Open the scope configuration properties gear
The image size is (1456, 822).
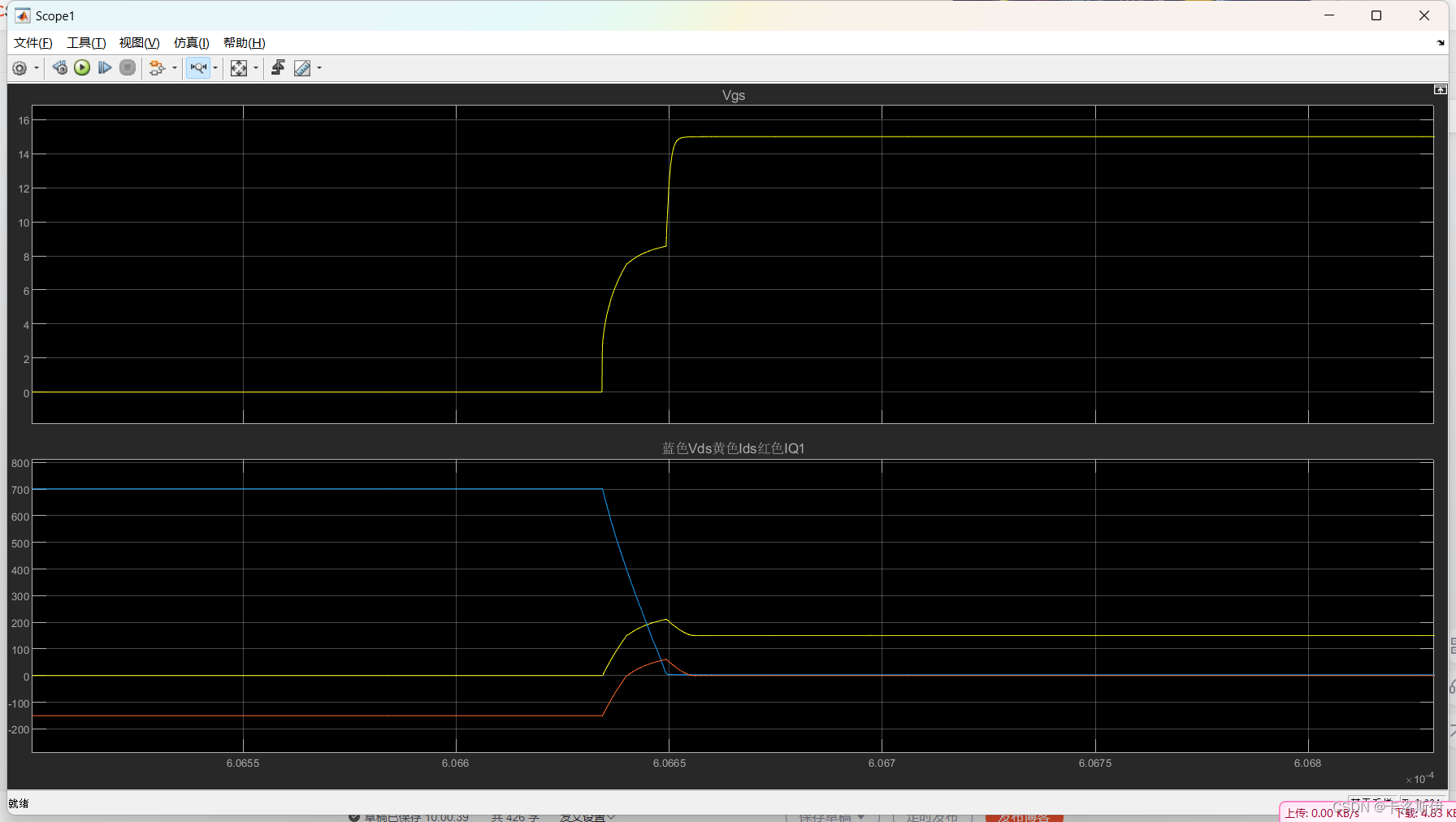coord(19,68)
